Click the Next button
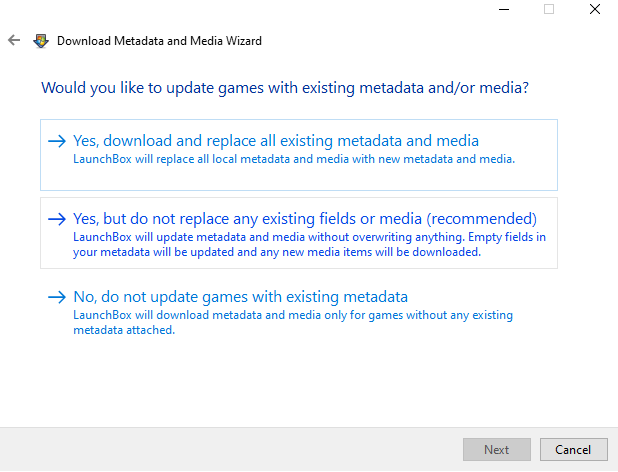 point(497,450)
